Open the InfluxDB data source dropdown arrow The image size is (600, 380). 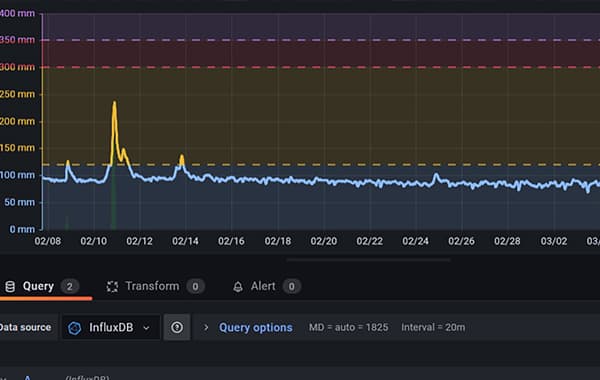tap(146, 328)
